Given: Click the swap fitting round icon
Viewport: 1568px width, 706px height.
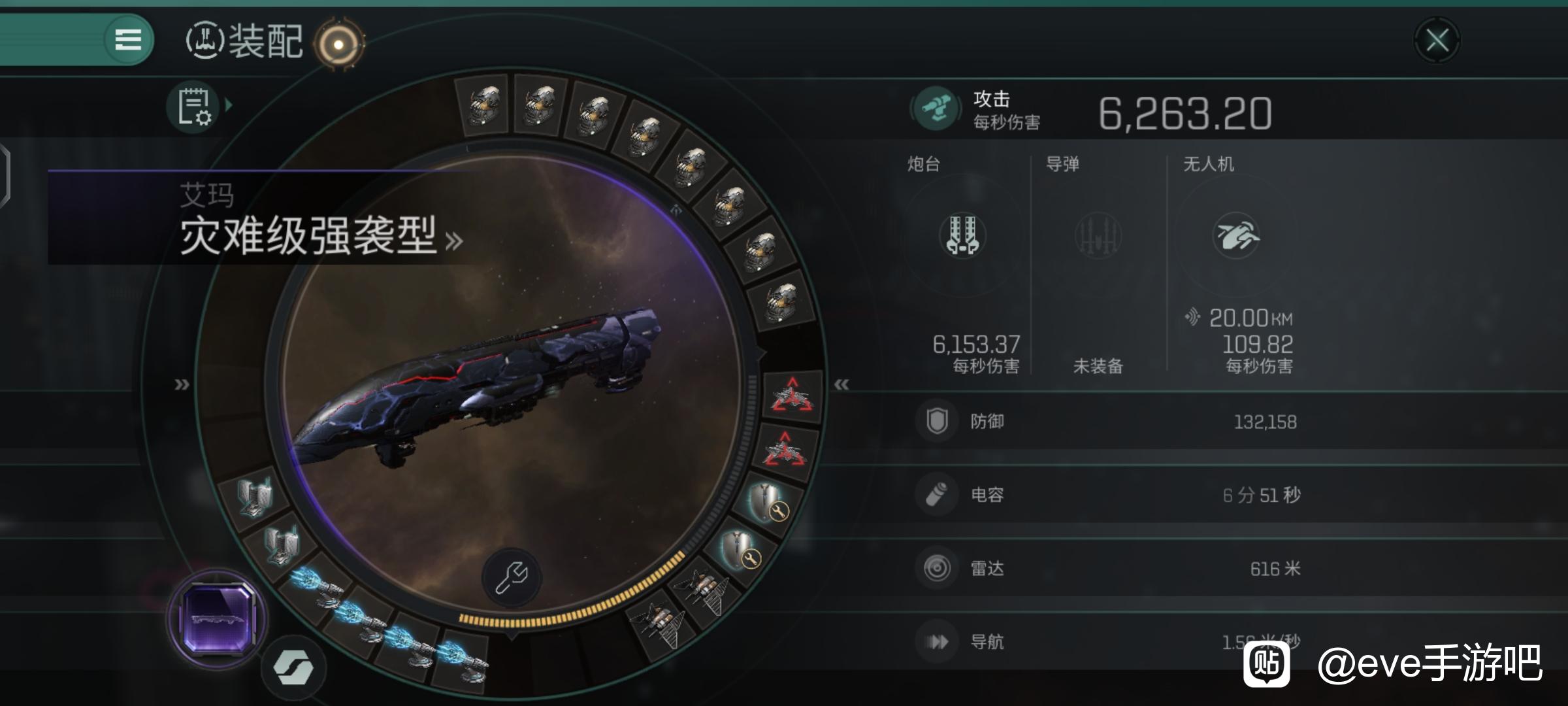Looking at the screenshot, I should pos(293,668).
